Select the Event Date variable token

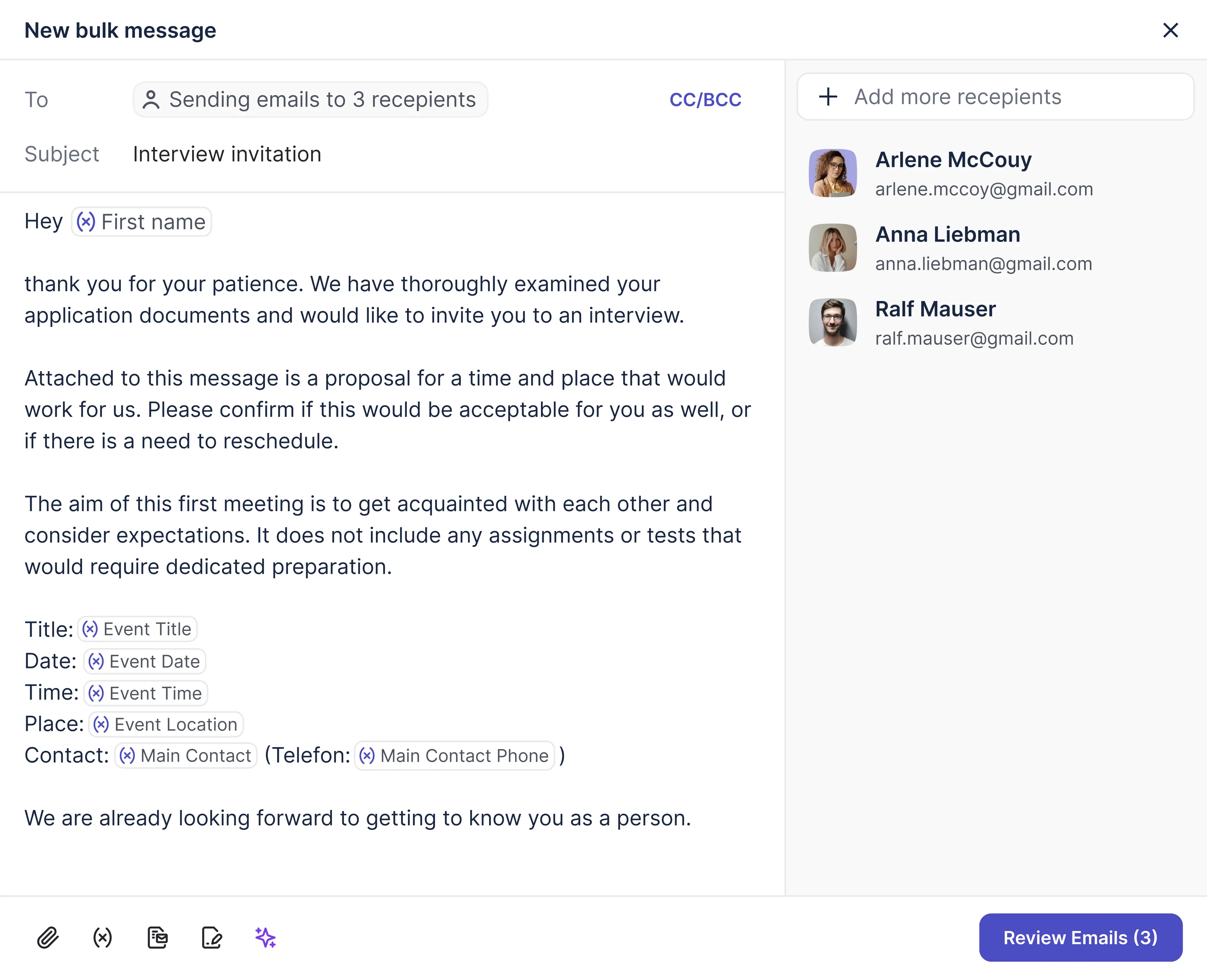point(145,661)
